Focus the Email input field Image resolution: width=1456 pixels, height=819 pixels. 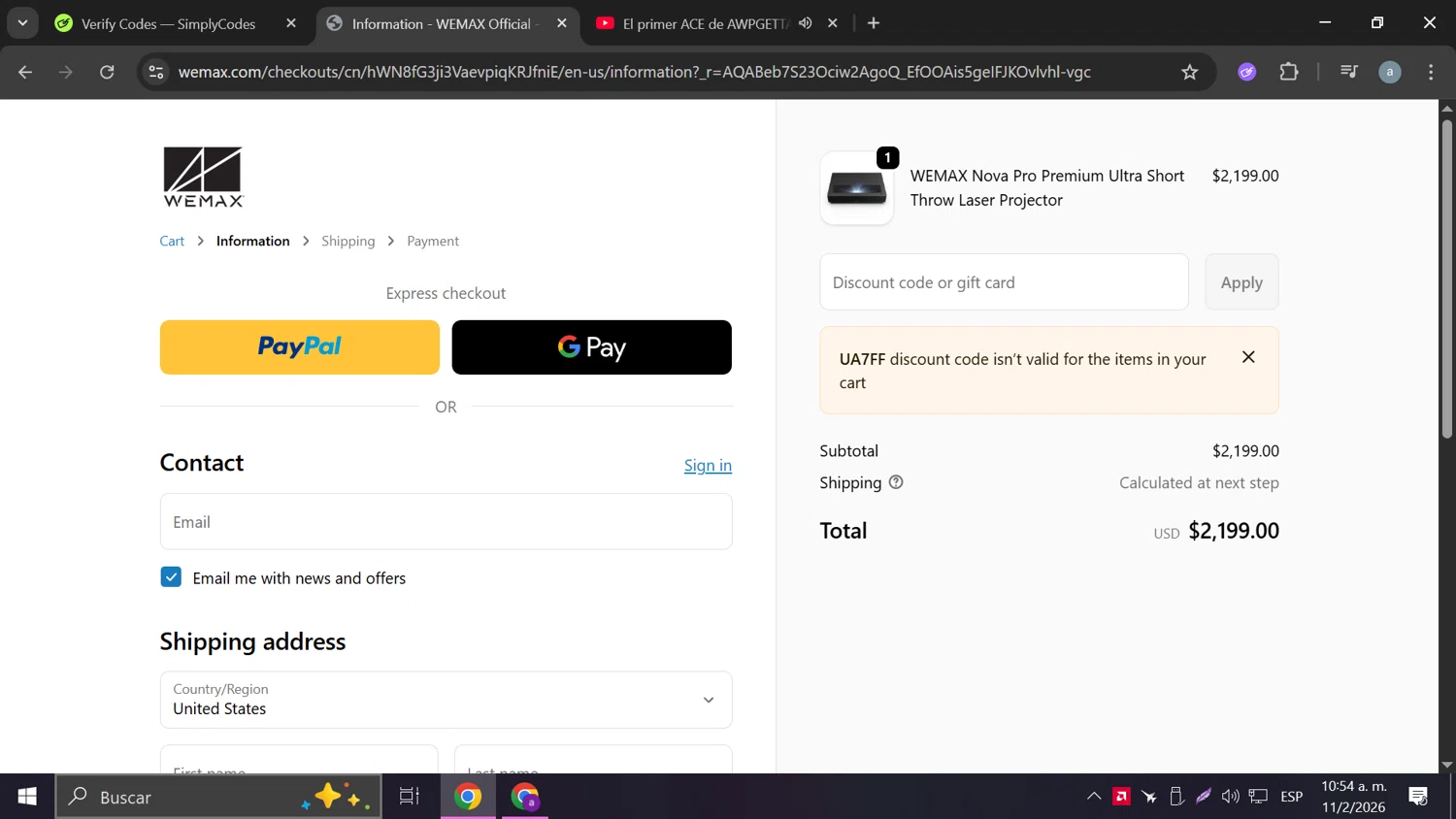pyautogui.click(x=446, y=522)
